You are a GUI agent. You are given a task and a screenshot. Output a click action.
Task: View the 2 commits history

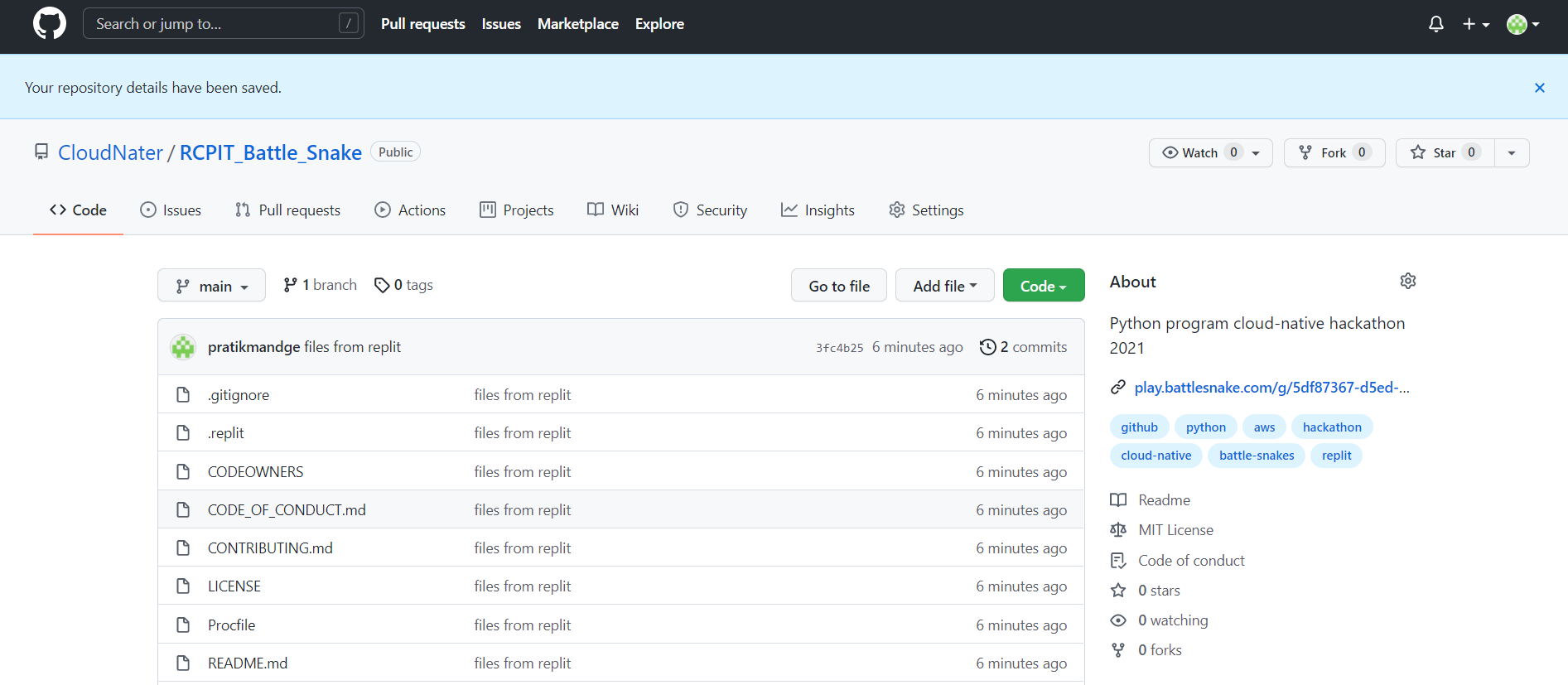[1023, 347]
